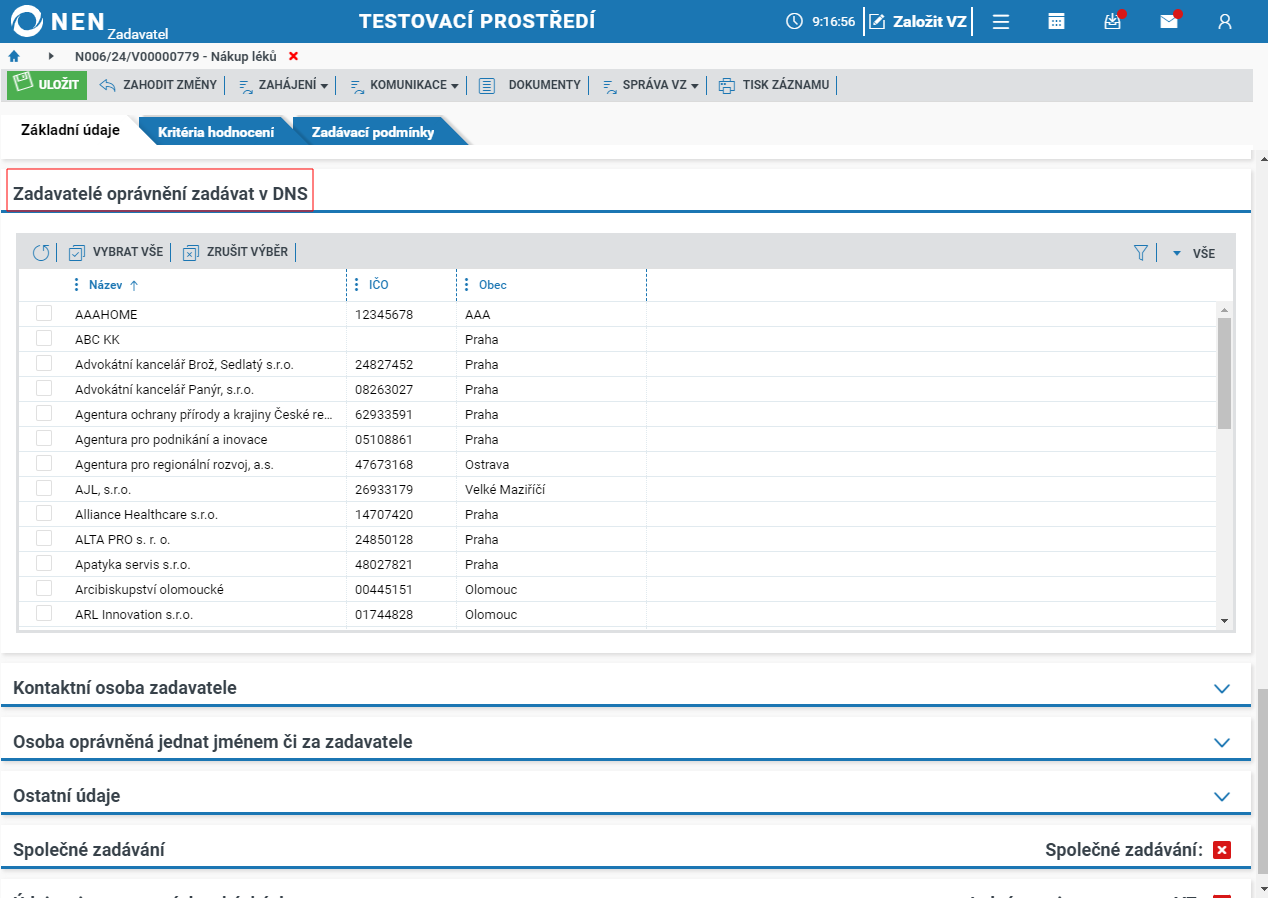1268x898 pixels.
Task: Click the N006/24/V00000779 - Nákup léků breadcrumb
Action: point(176,56)
